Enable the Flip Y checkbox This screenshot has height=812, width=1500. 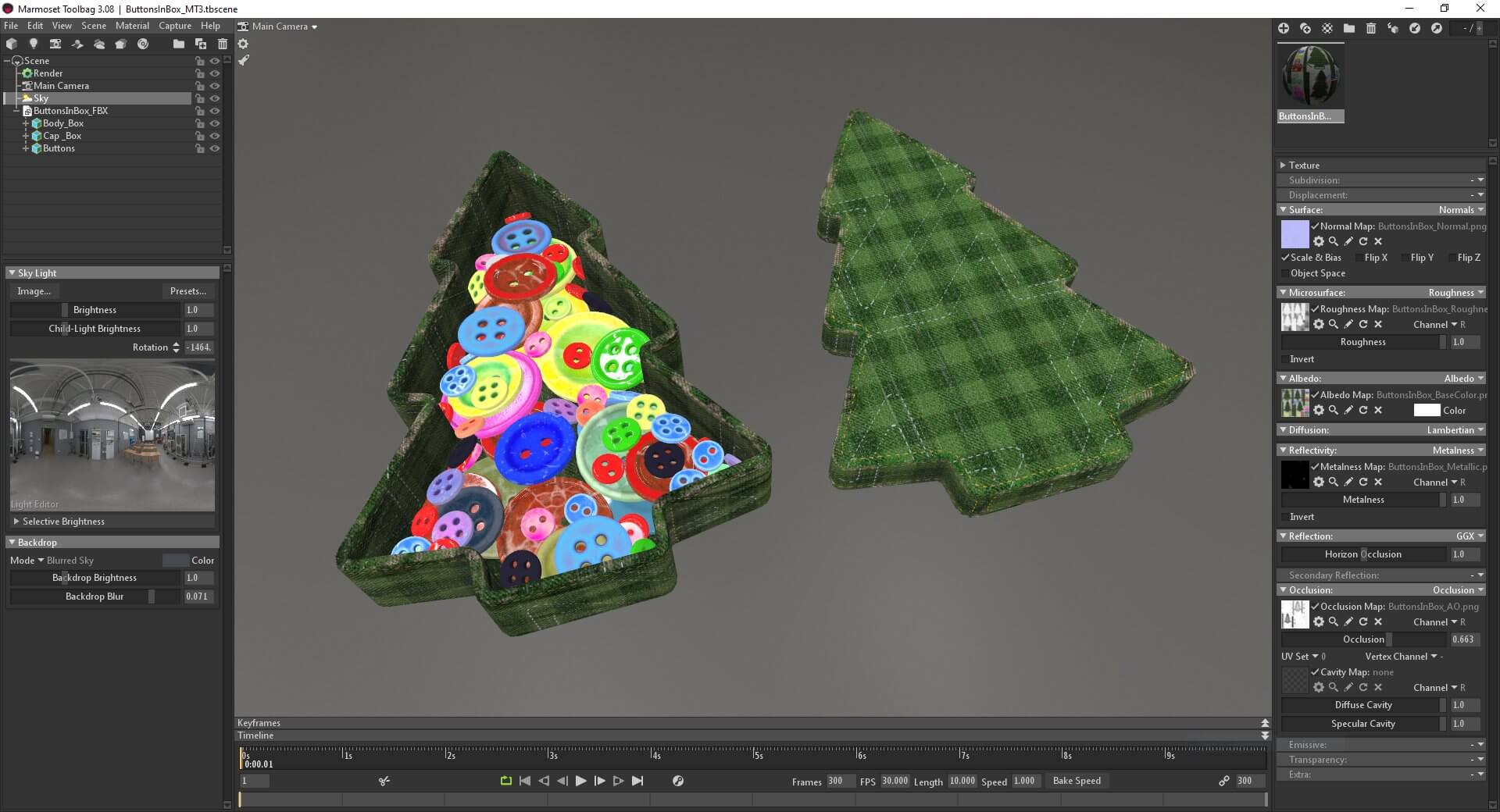click(x=1405, y=258)
